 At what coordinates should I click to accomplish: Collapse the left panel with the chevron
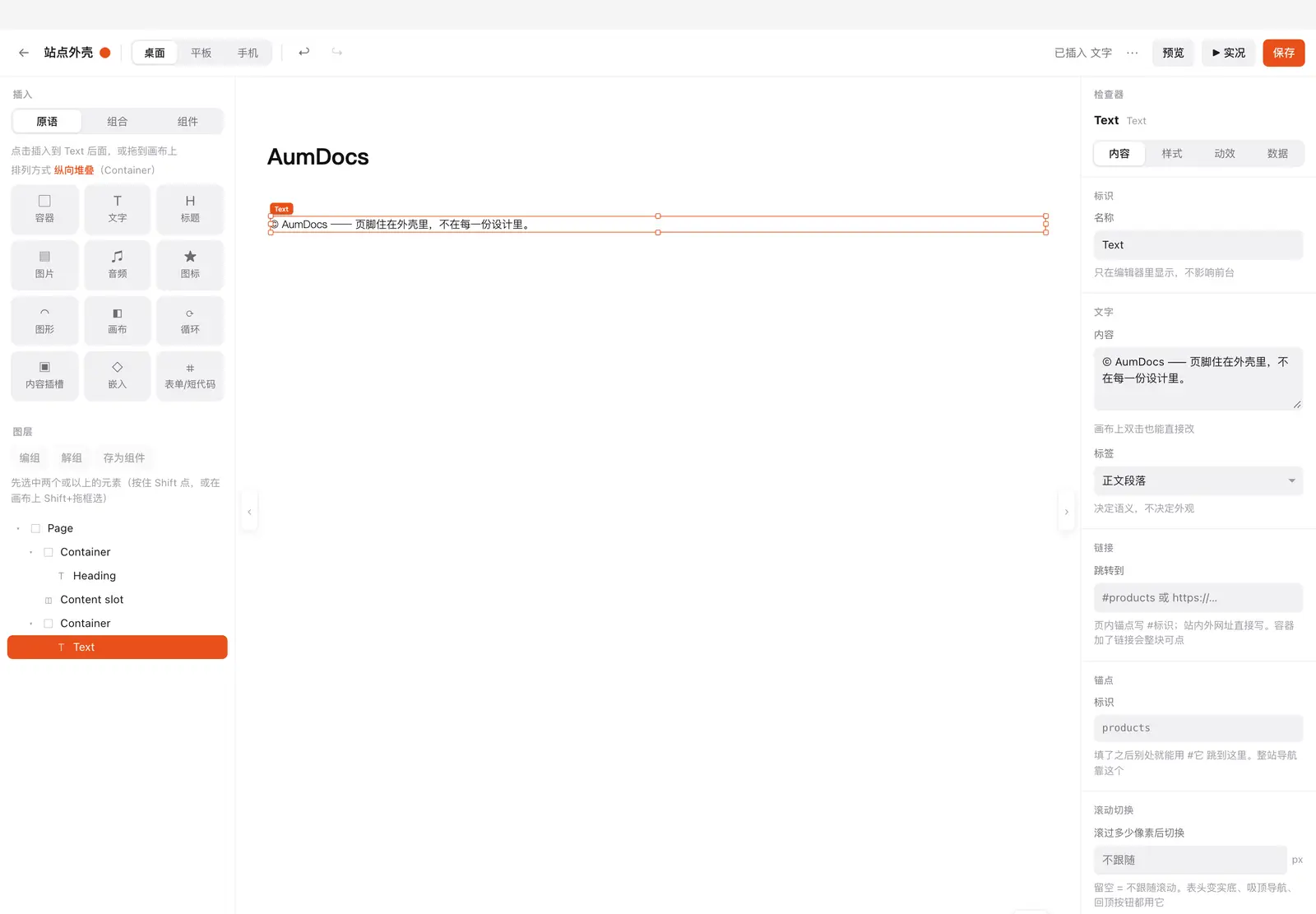click(x=249, y=512)
